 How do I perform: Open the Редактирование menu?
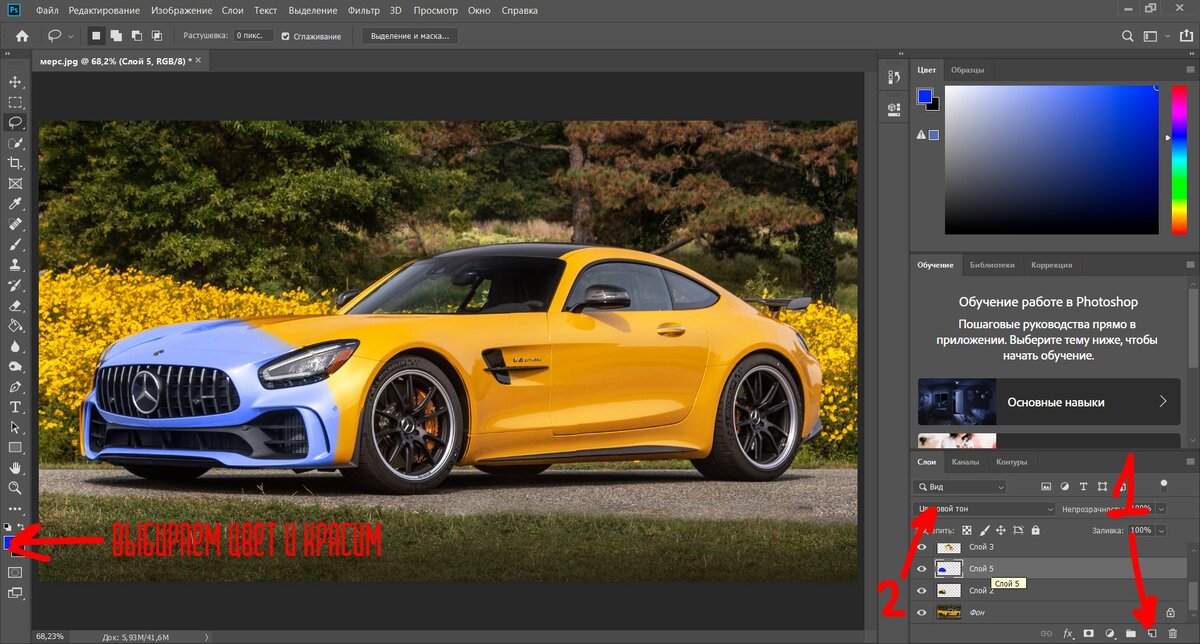click(105, 11)
